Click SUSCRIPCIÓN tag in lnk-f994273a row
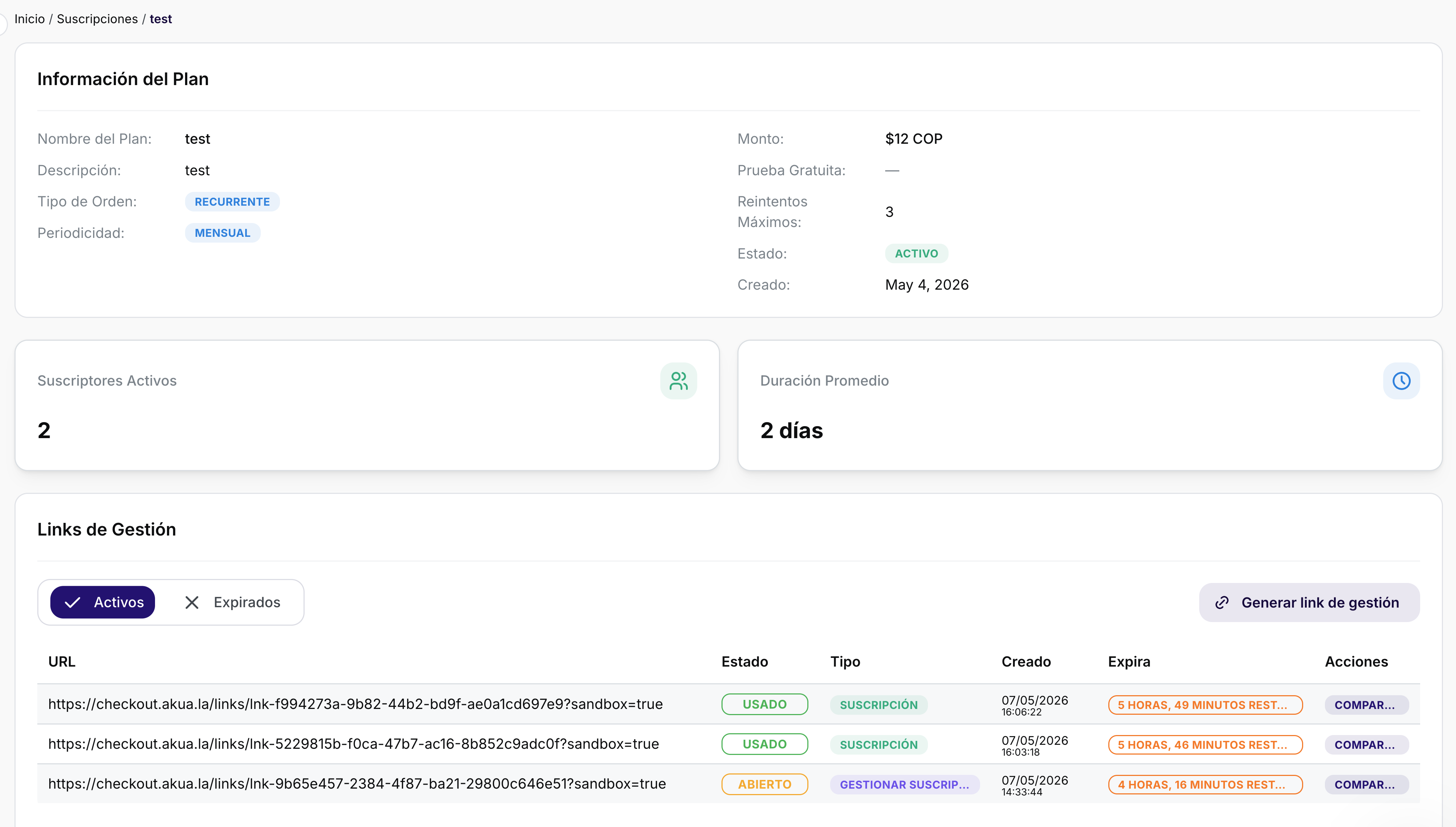This screenshot has height=827, width=1456. pyautogui.click(x=879, y=705)
